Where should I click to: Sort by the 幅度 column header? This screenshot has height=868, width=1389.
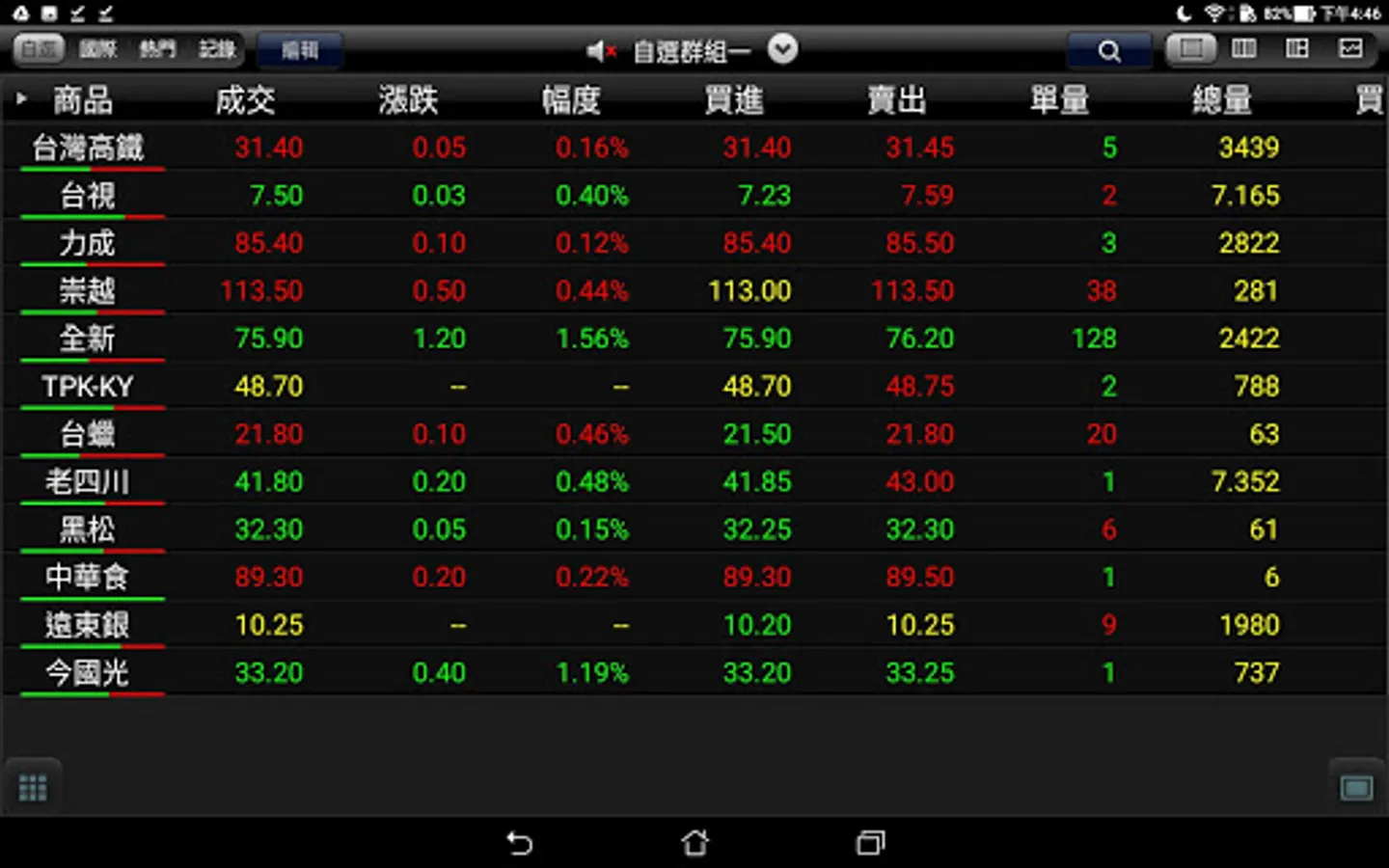[x=571, y=99]
